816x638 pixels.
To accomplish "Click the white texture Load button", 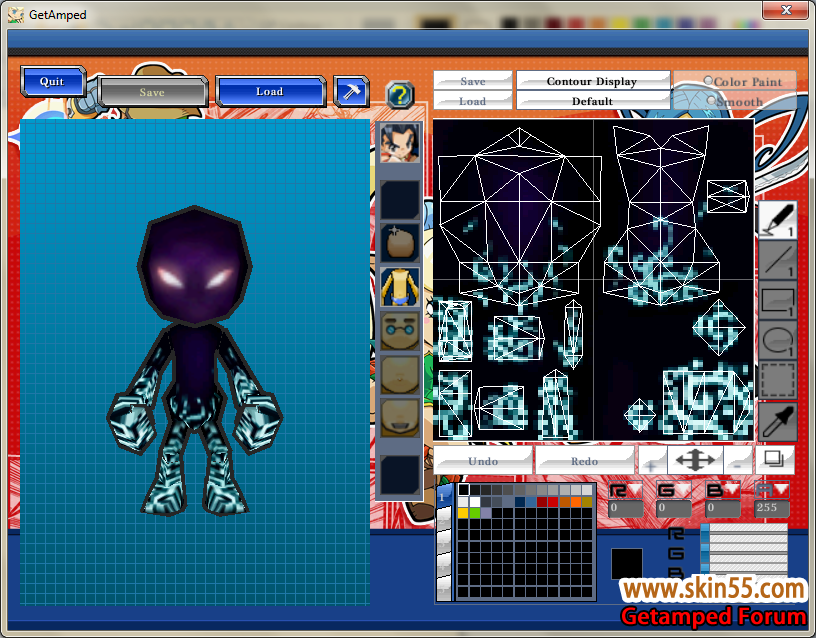I will [x=473, y=100].
